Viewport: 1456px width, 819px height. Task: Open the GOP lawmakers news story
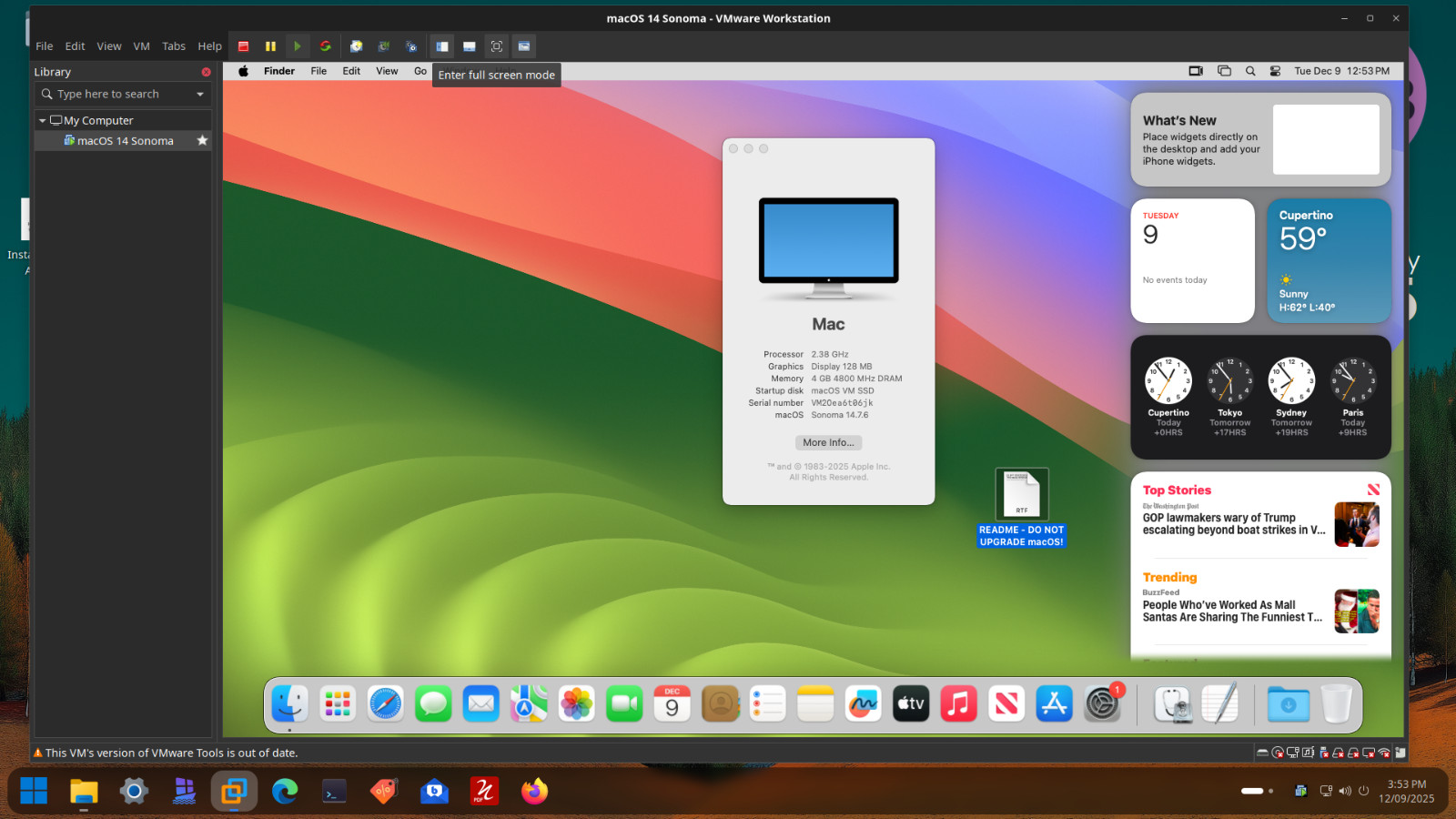[x=1260, y=524]
